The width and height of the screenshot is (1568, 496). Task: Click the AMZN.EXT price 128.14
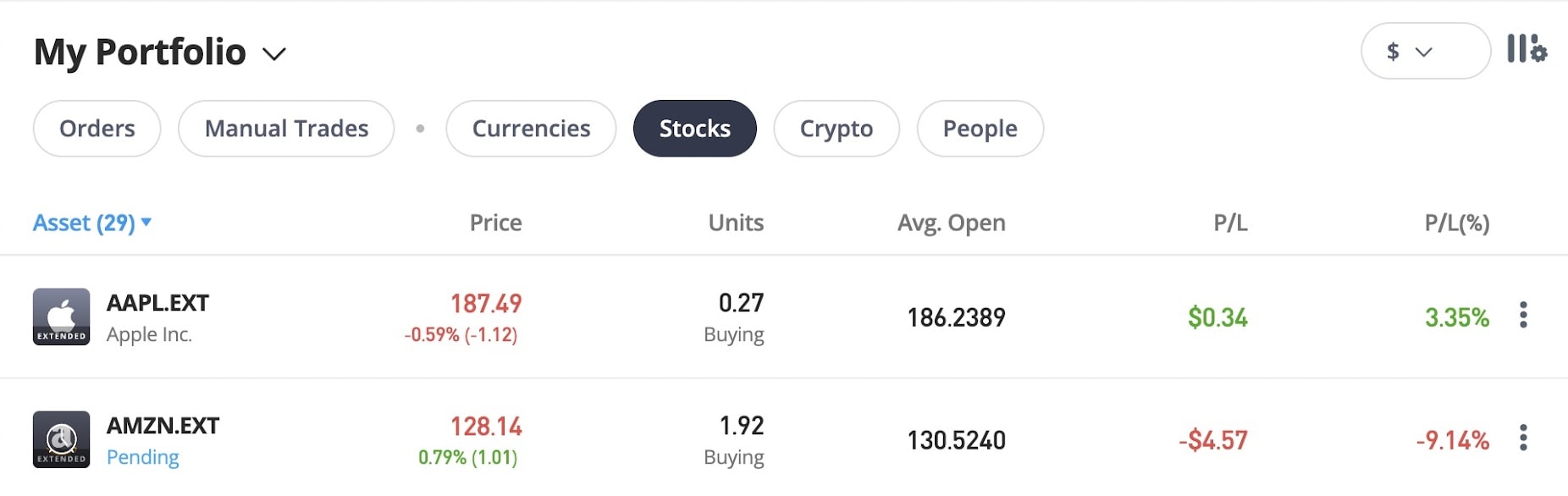coord(486,426)
